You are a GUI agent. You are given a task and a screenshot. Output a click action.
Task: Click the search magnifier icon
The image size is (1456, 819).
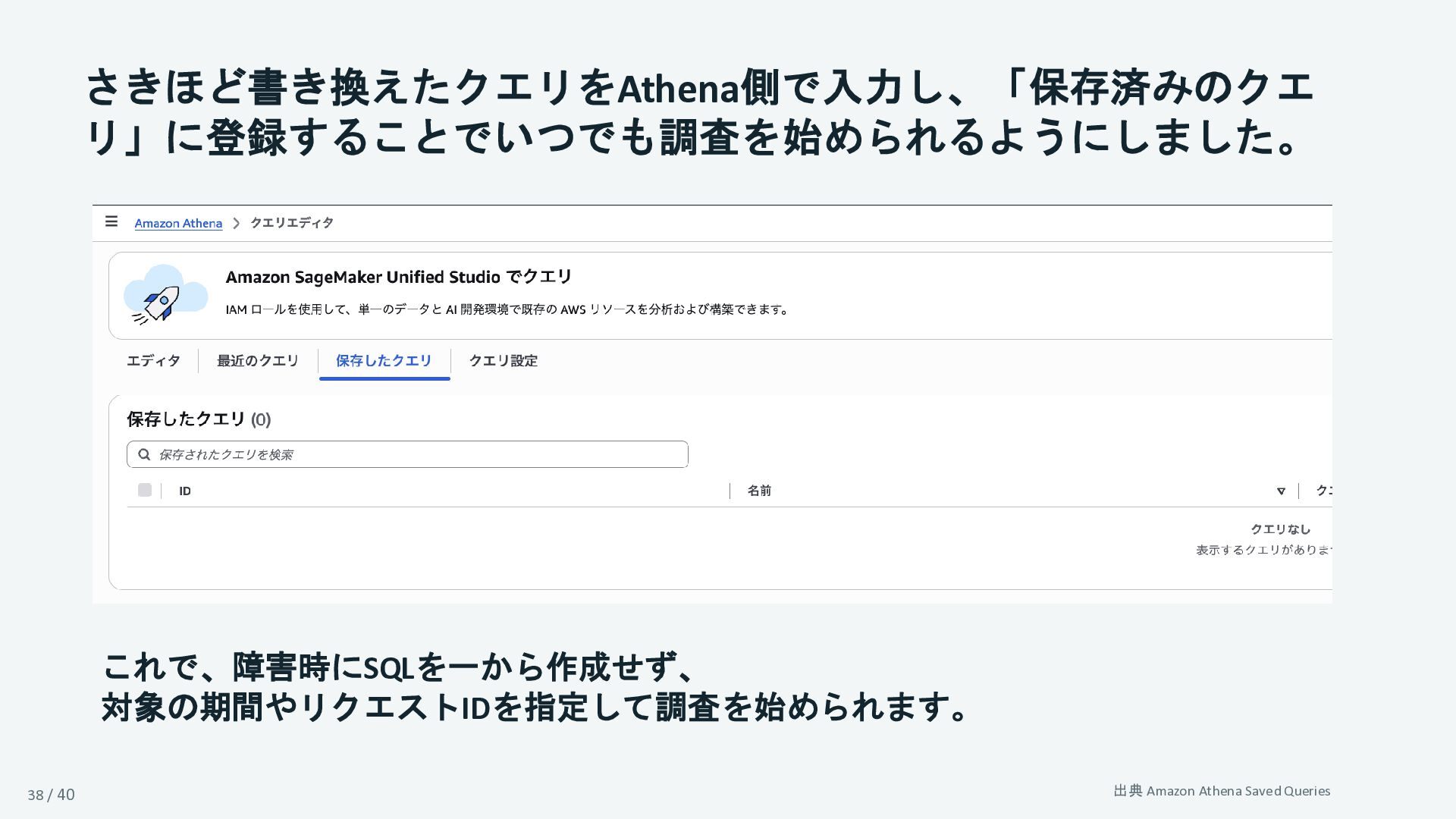(144, 454)
